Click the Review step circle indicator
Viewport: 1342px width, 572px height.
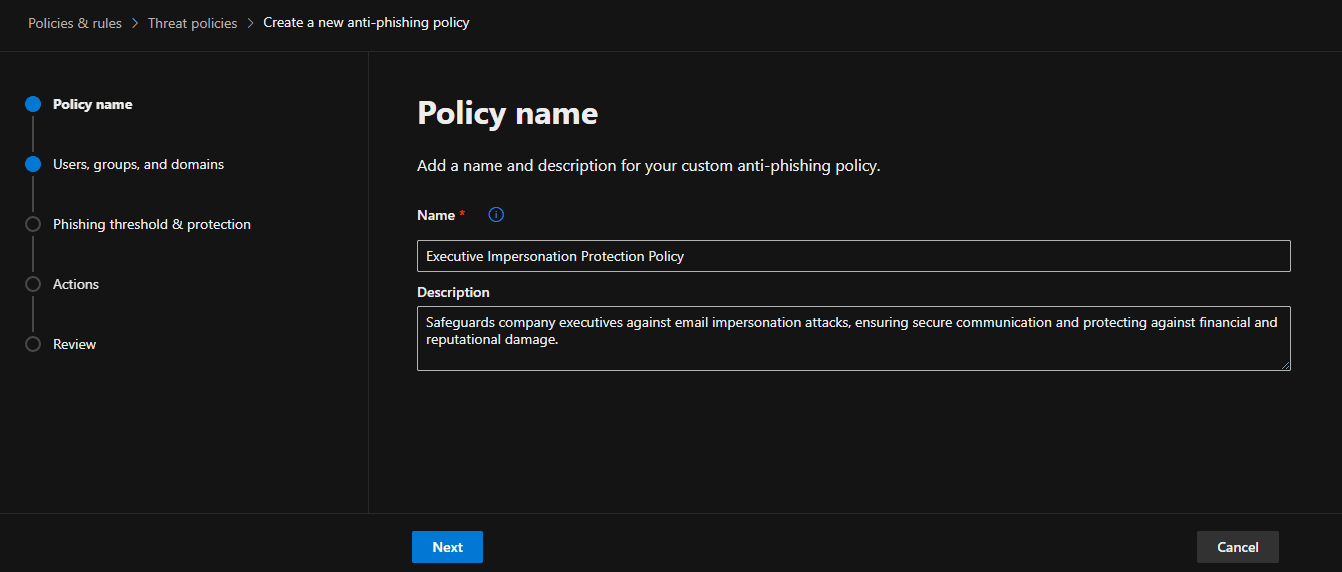tap(33, 344)
